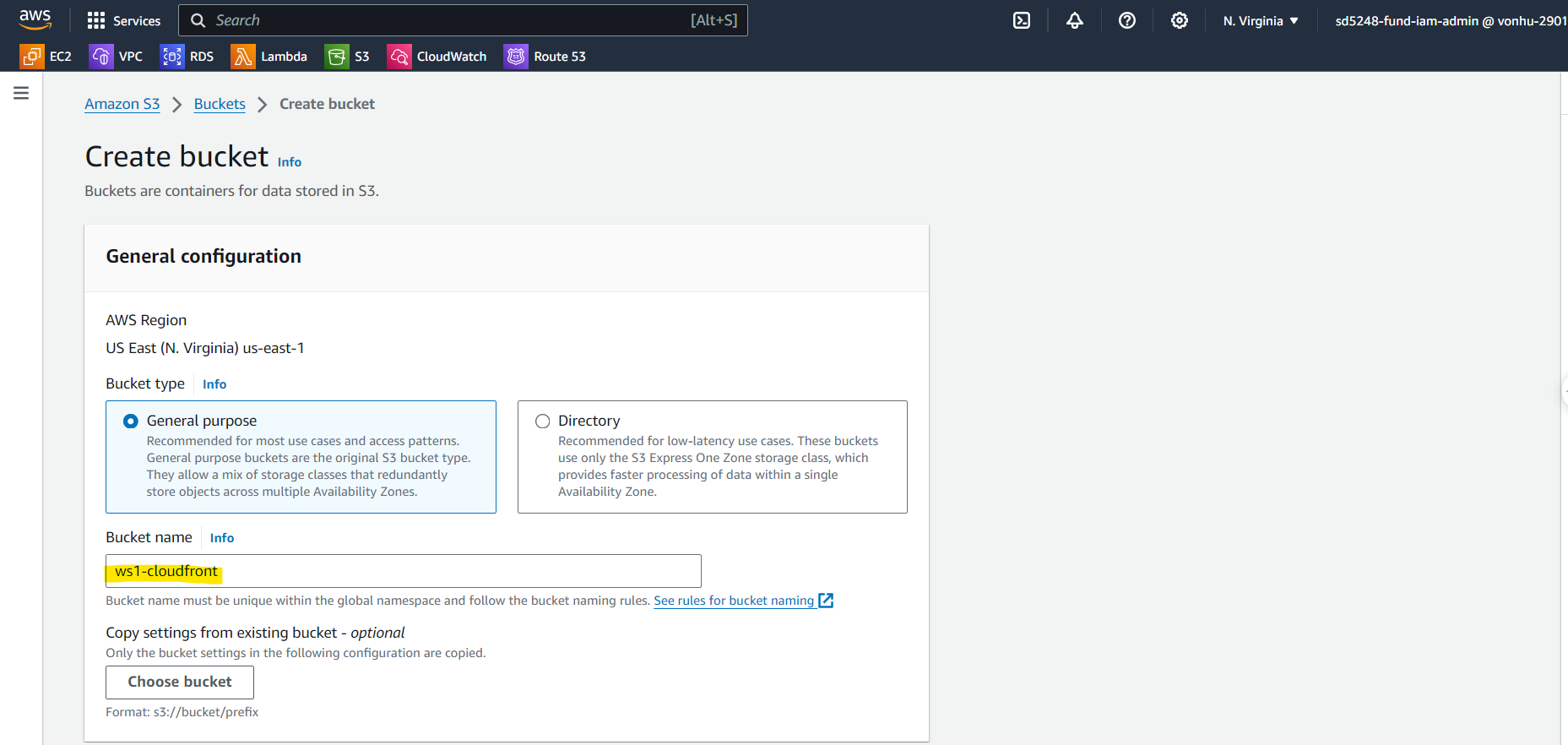Expand the account menu sd5248-fund-iam-admin
The height and width of the screenshot is (745, 1568).
click(x=1449, y=20)
